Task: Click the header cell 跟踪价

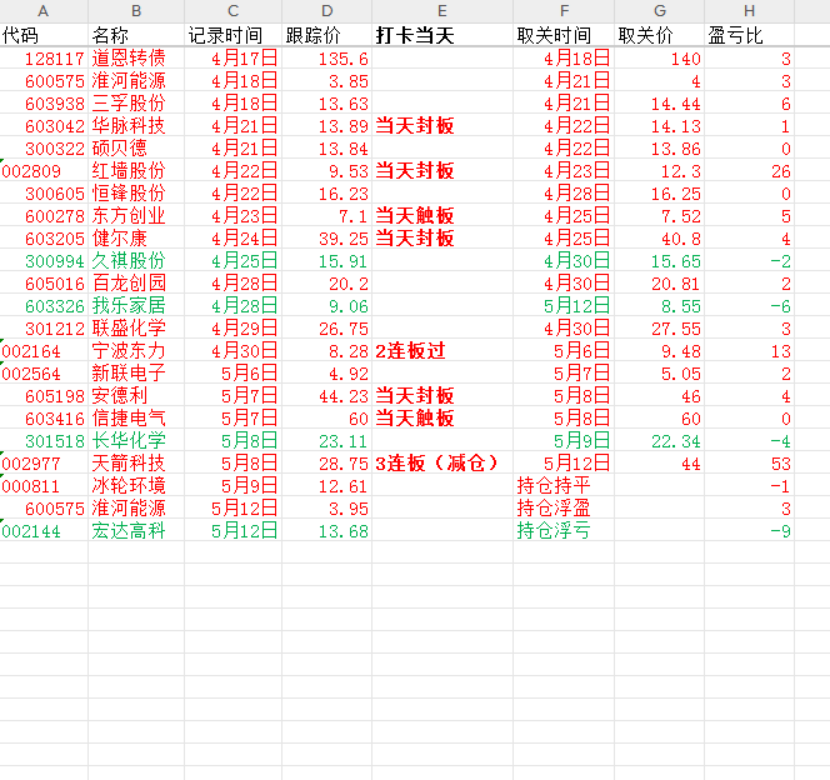Action: (x=327, y=35)
